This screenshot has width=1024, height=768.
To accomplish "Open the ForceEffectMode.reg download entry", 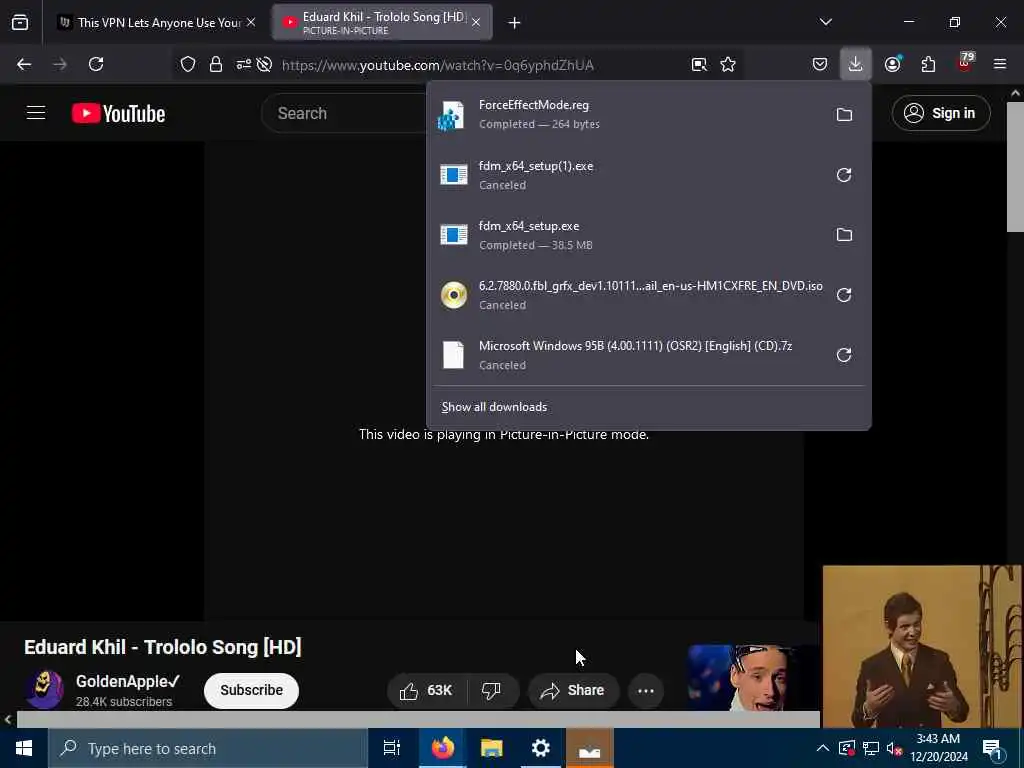I will point(630,114).
